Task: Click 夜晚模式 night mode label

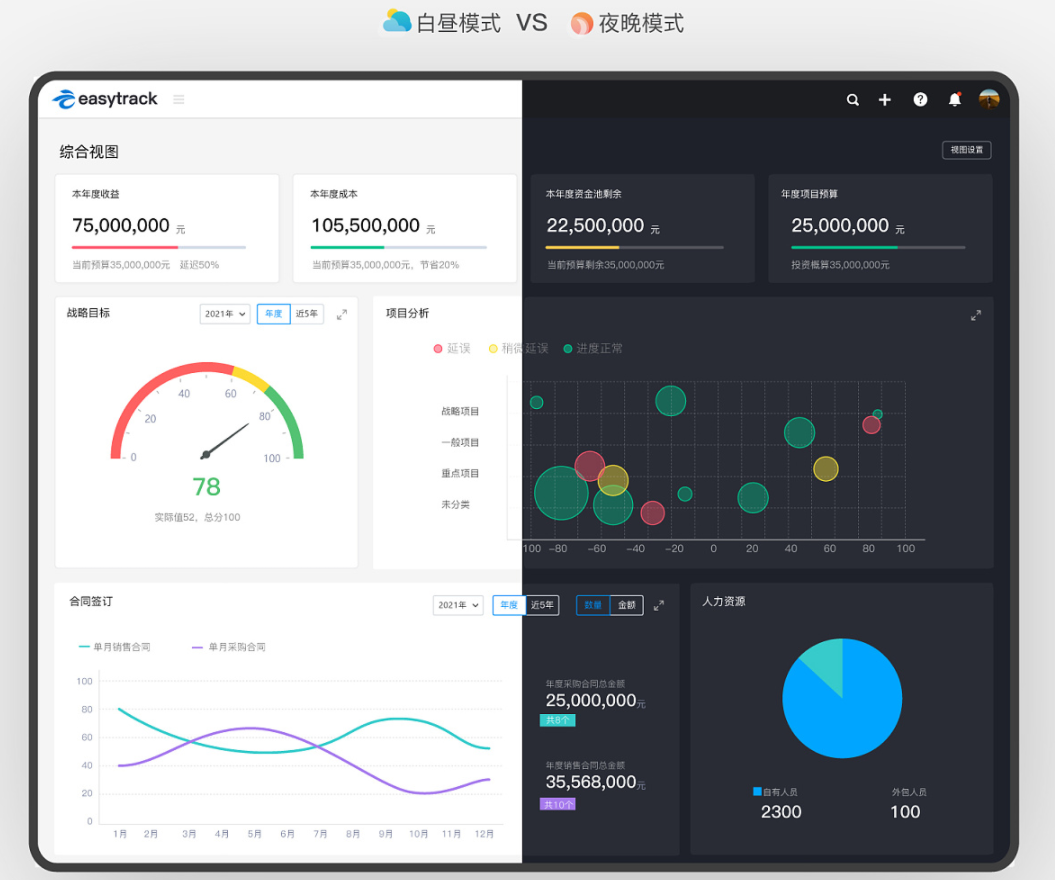Action: (x=641, y=24)
